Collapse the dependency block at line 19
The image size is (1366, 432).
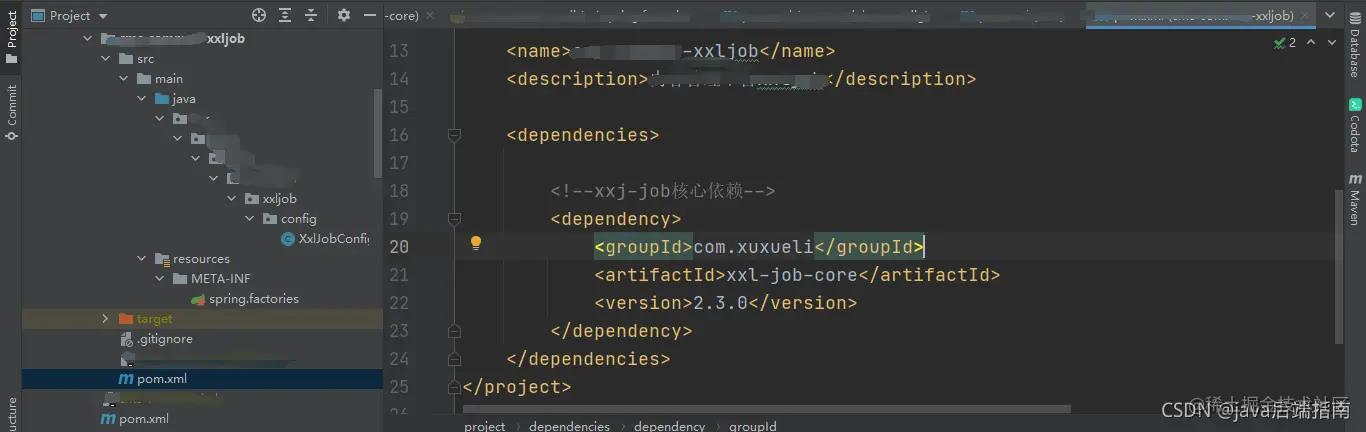click(x=454, y=219)
